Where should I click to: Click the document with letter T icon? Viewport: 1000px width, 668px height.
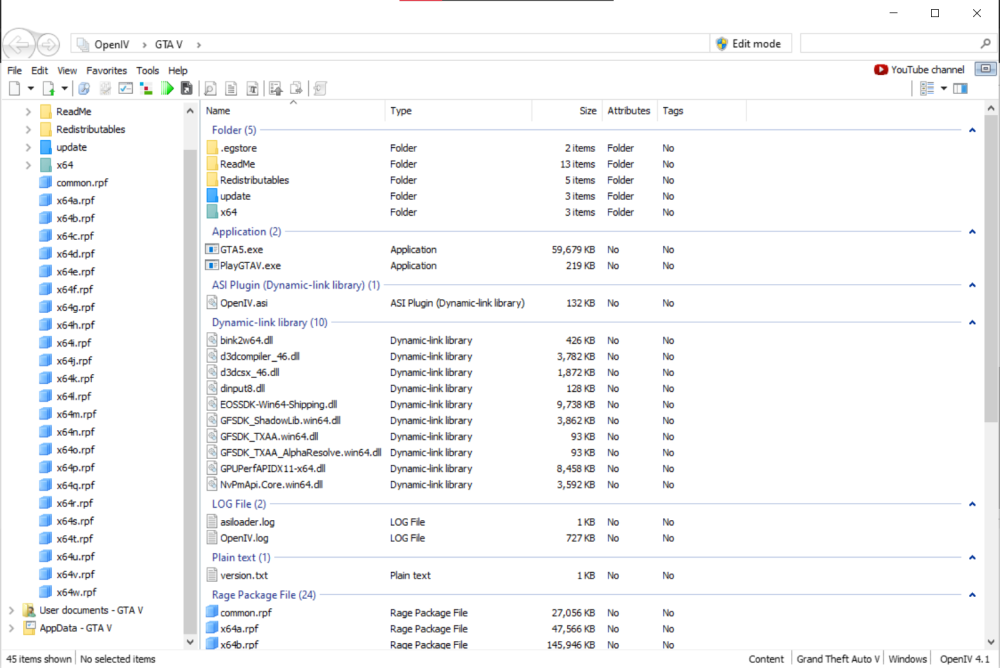point(253,89)
